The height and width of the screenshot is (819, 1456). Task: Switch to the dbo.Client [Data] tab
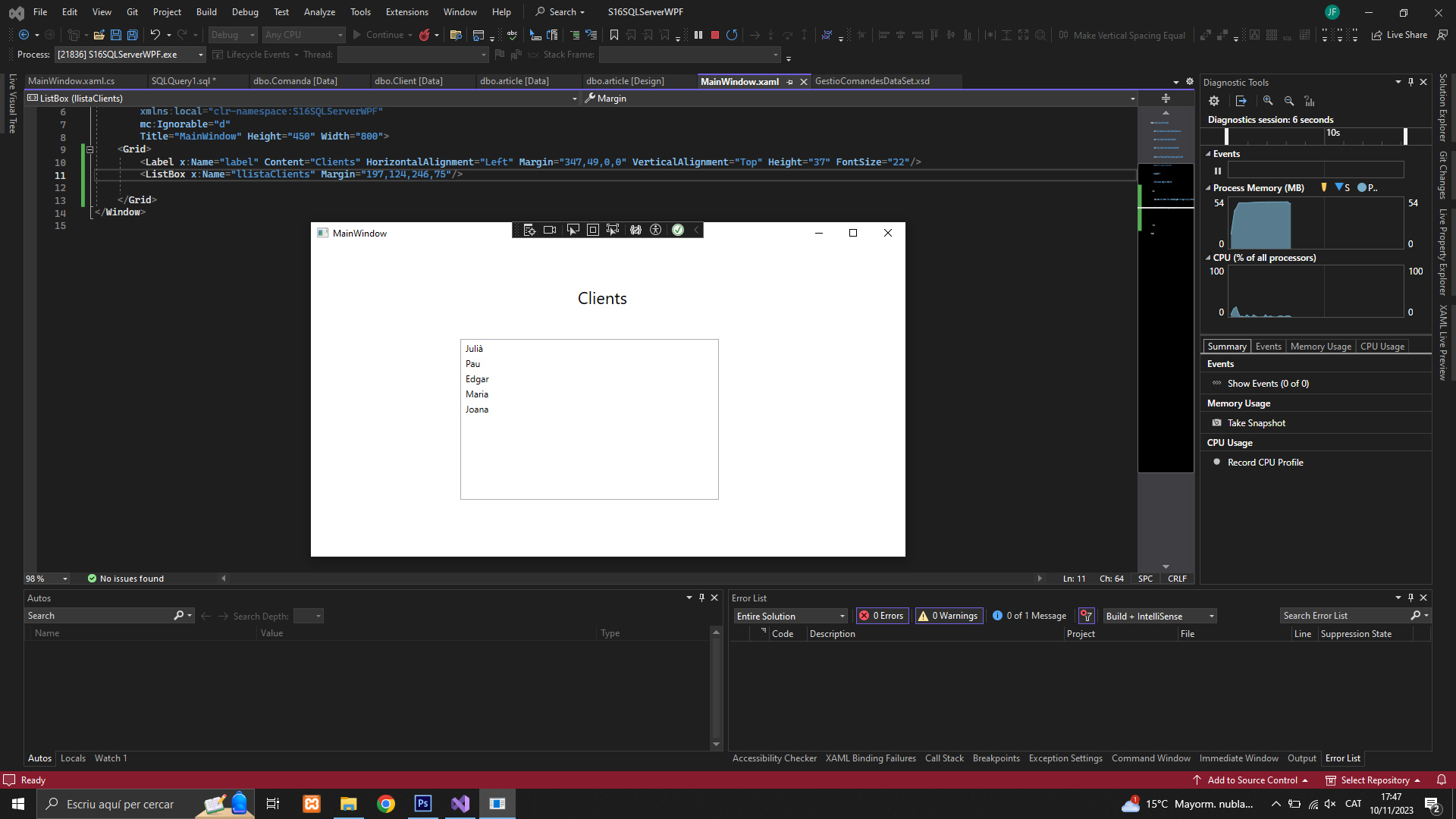[409, 81]
